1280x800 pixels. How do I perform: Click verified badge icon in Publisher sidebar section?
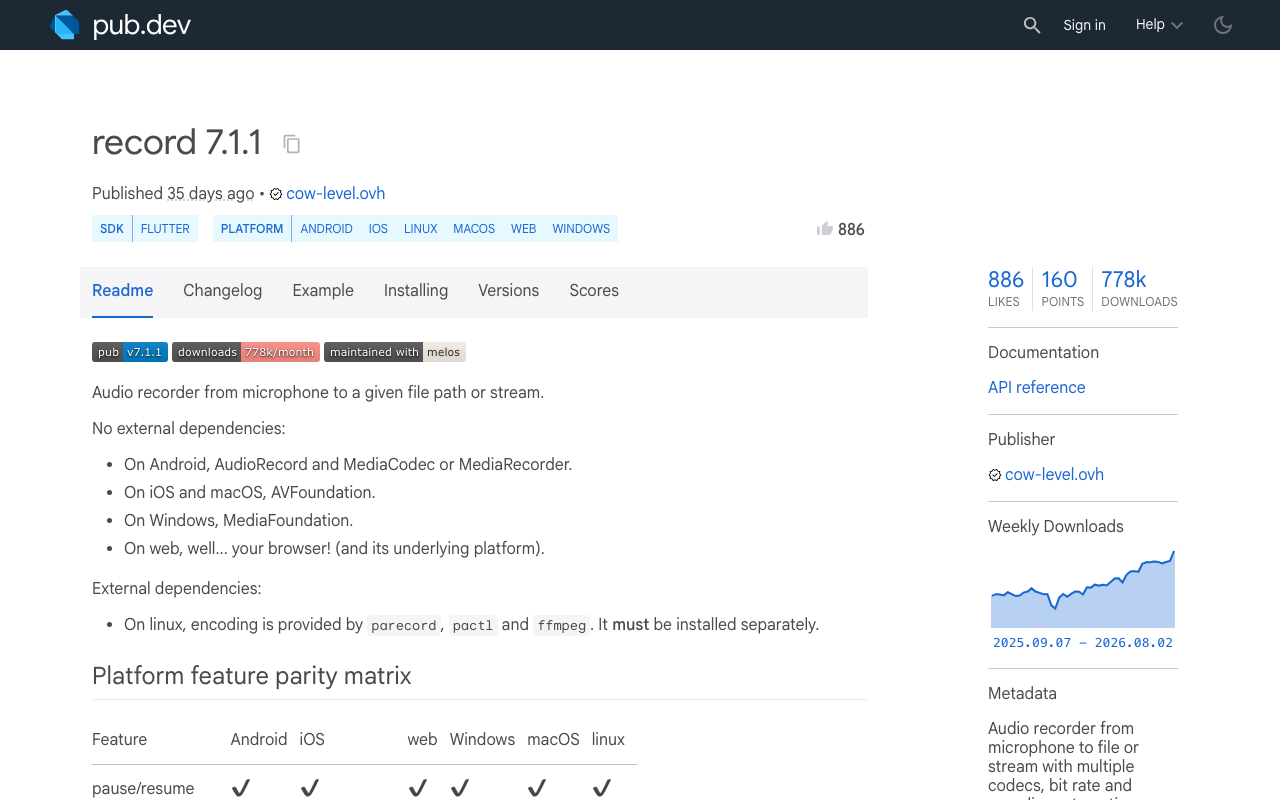[x=995, y=475]
